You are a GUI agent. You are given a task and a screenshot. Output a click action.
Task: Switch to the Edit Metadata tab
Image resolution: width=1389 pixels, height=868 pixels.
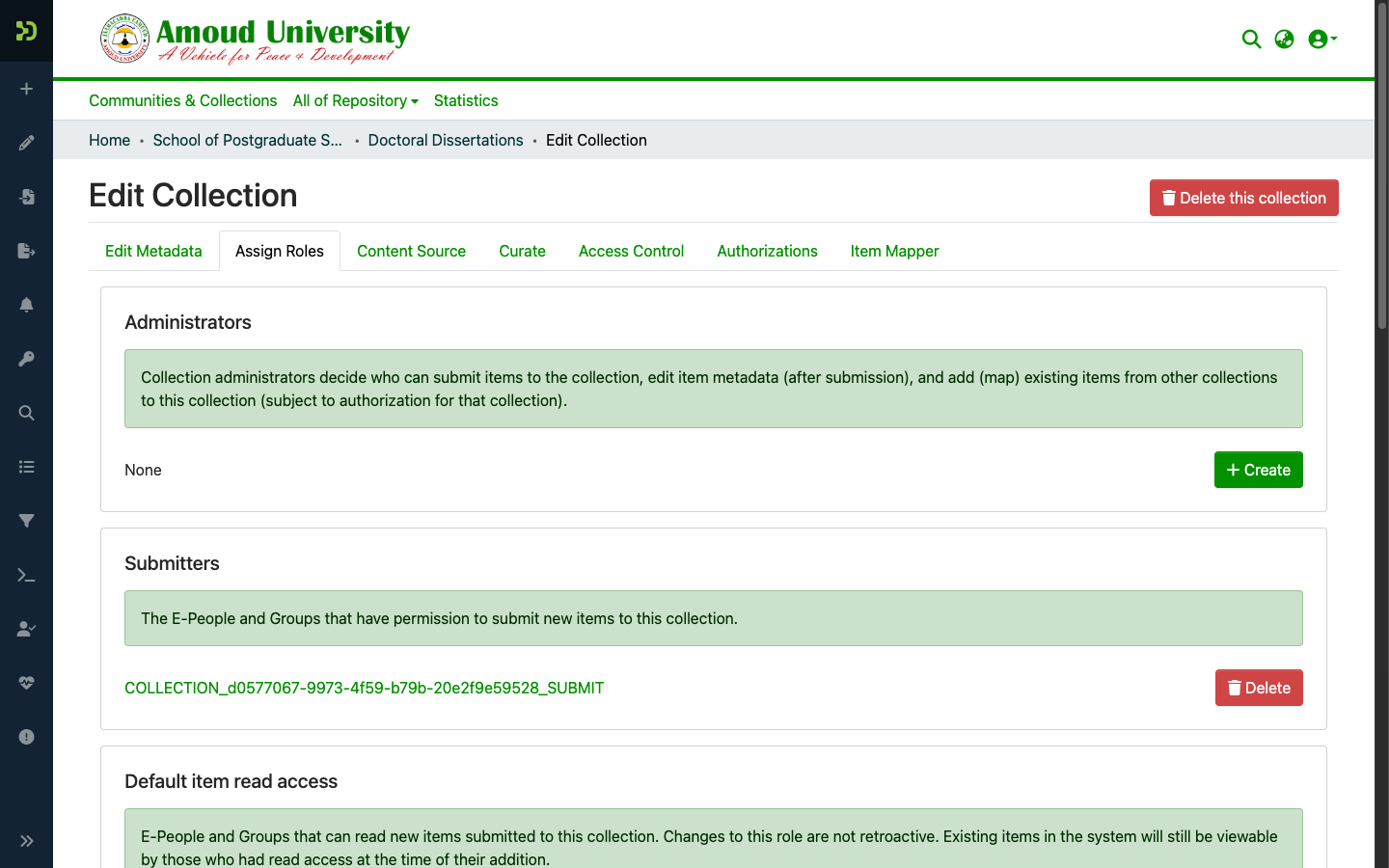pos(153,251)
